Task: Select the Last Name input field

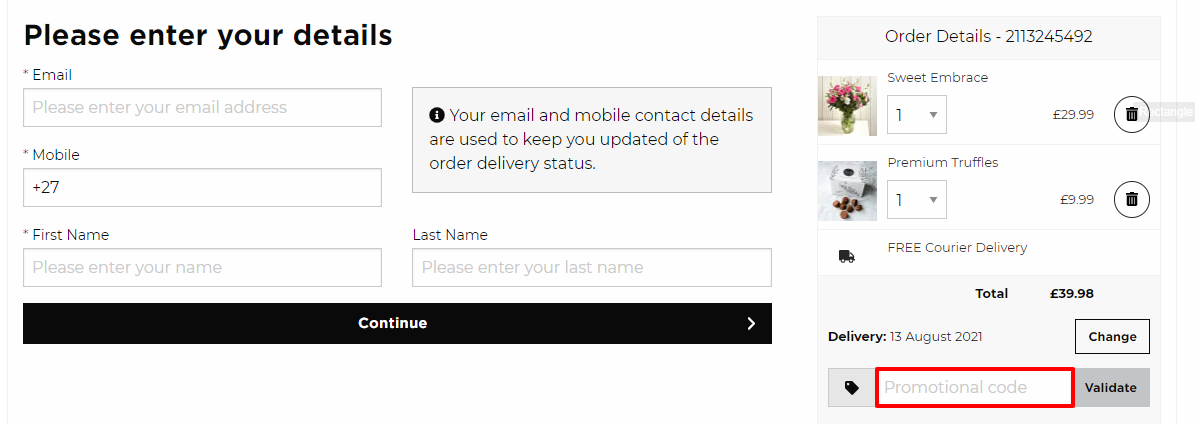Action: click(x=591, y=268)
